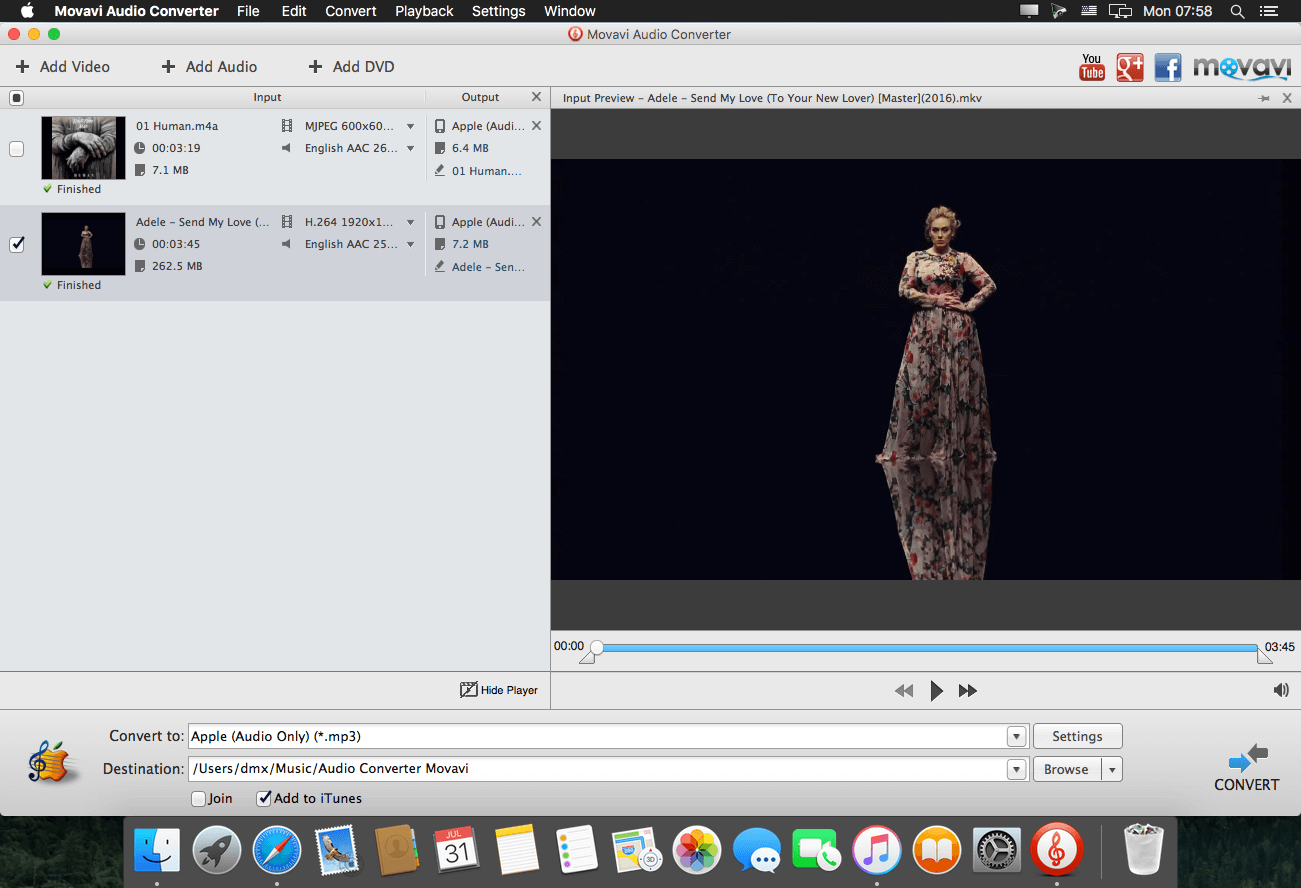Screen dimensions: 1301x888
Task: Toggle the select-all checkbox in header
Action: [16, 98]
